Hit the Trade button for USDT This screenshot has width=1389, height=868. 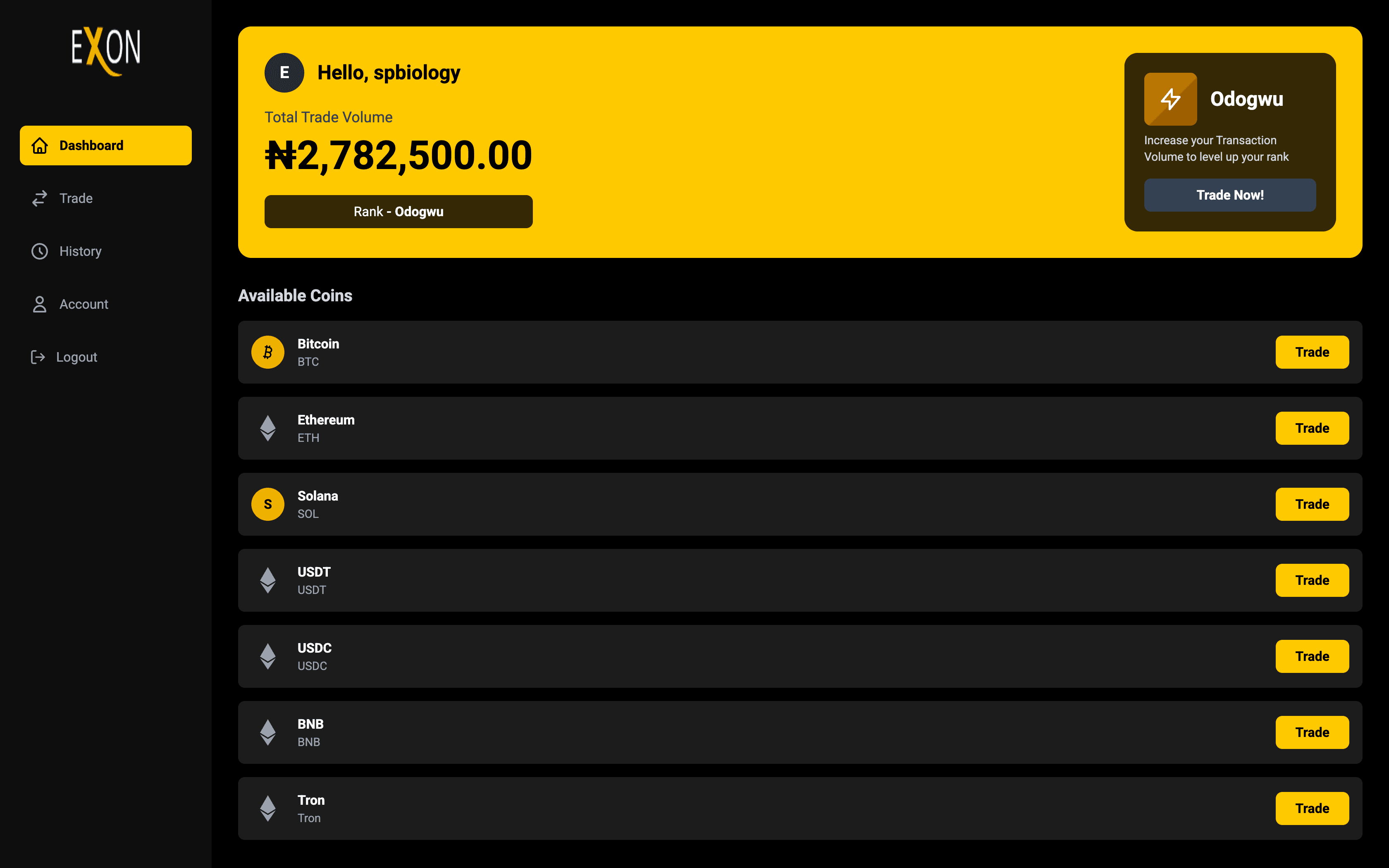point(1312,580)
